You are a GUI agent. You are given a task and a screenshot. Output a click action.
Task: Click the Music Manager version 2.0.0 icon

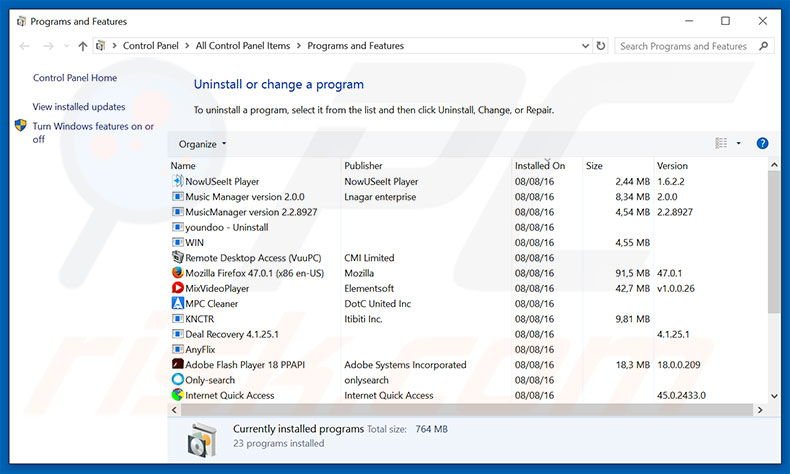pos(177,196)
